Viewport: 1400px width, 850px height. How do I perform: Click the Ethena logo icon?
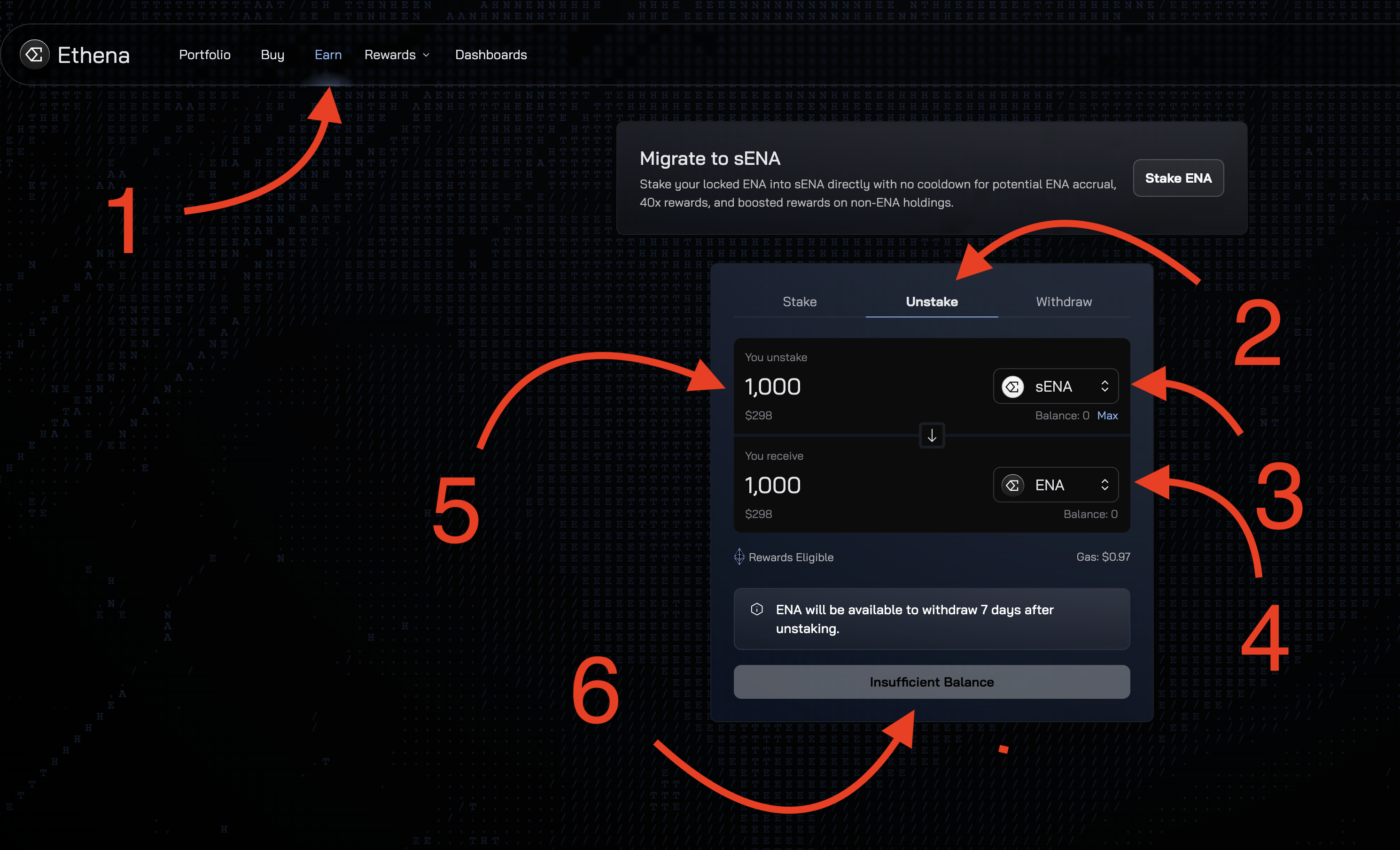tap(35, 54)
